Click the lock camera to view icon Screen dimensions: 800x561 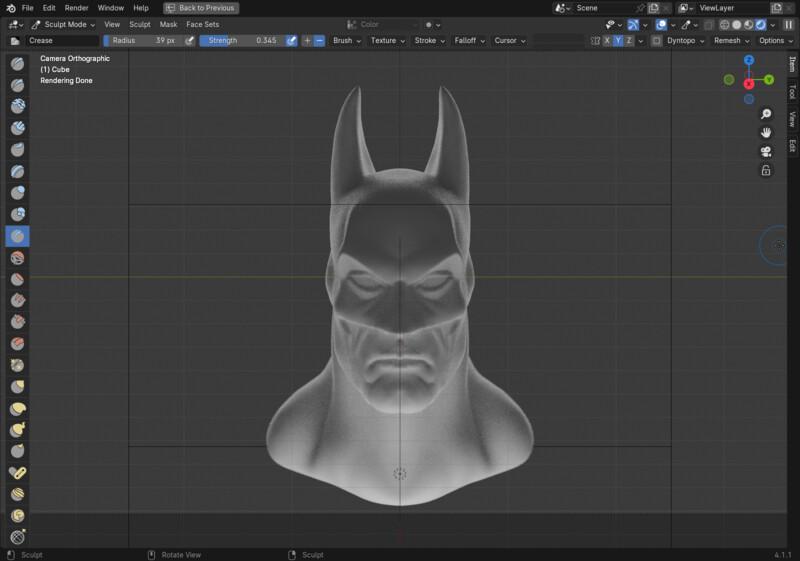(x=766, y=170)
